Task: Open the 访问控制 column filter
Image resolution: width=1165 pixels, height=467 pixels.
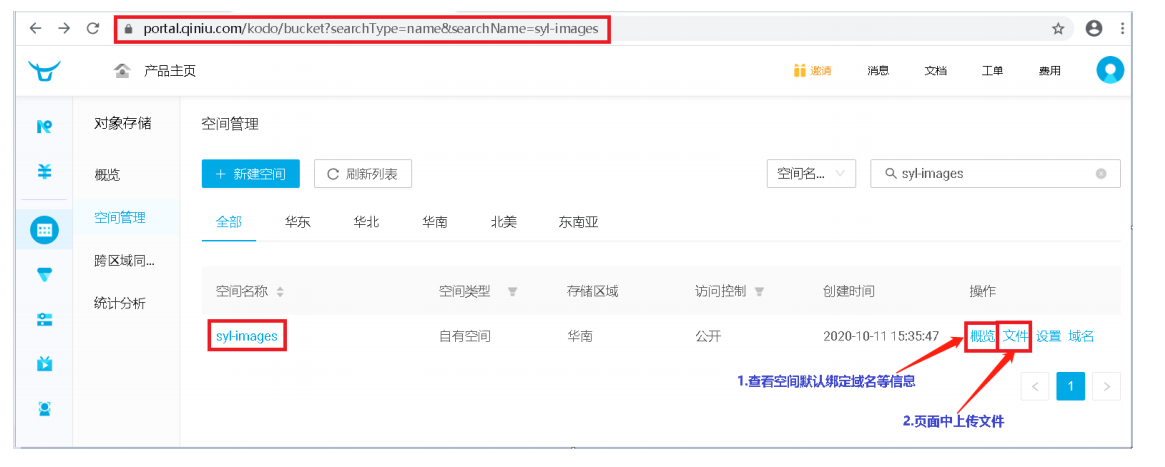Action: coord(759,292)
